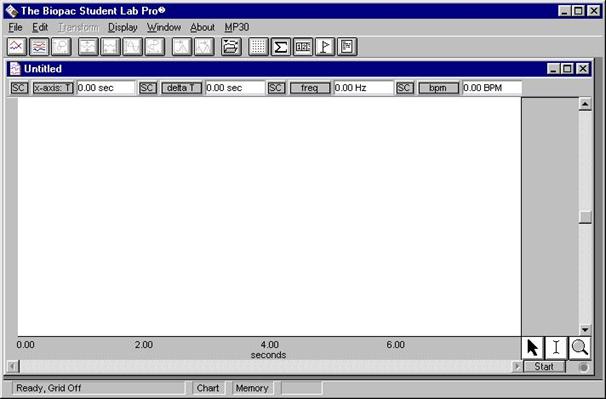Show markers using the flag icon
The image size is (606, 399).
coord(325,47)
